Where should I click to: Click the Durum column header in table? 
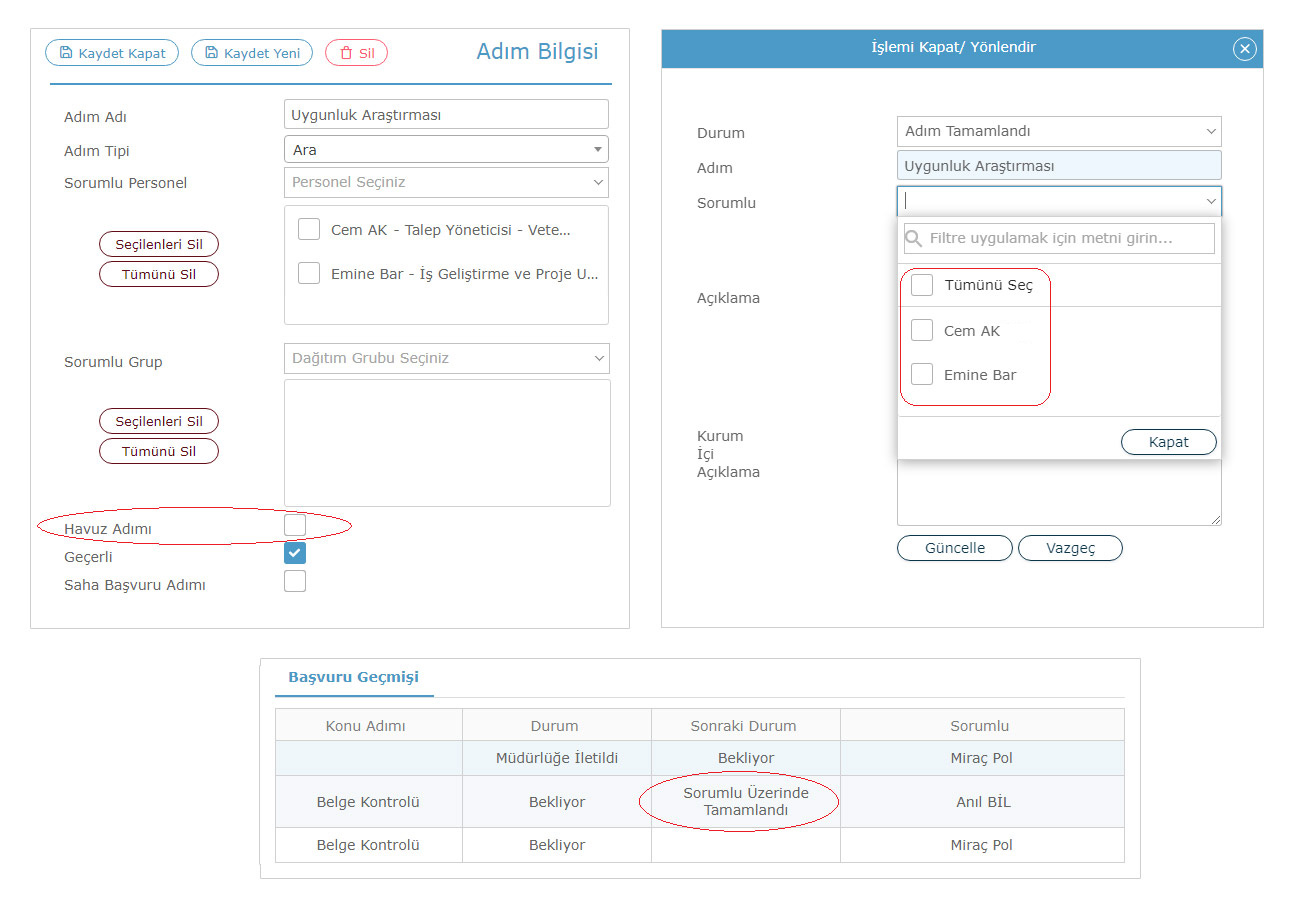tap(555, 725)
